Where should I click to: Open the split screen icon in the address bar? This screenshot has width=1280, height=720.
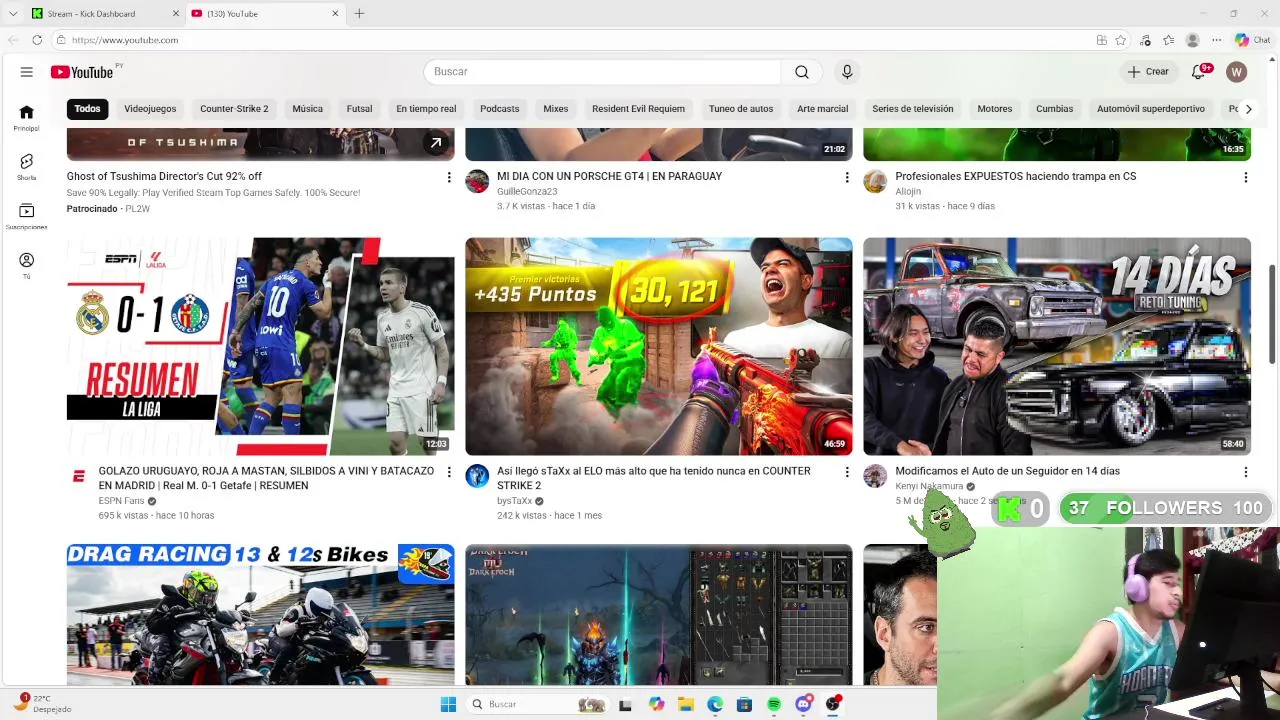[x=1101, y=40]
